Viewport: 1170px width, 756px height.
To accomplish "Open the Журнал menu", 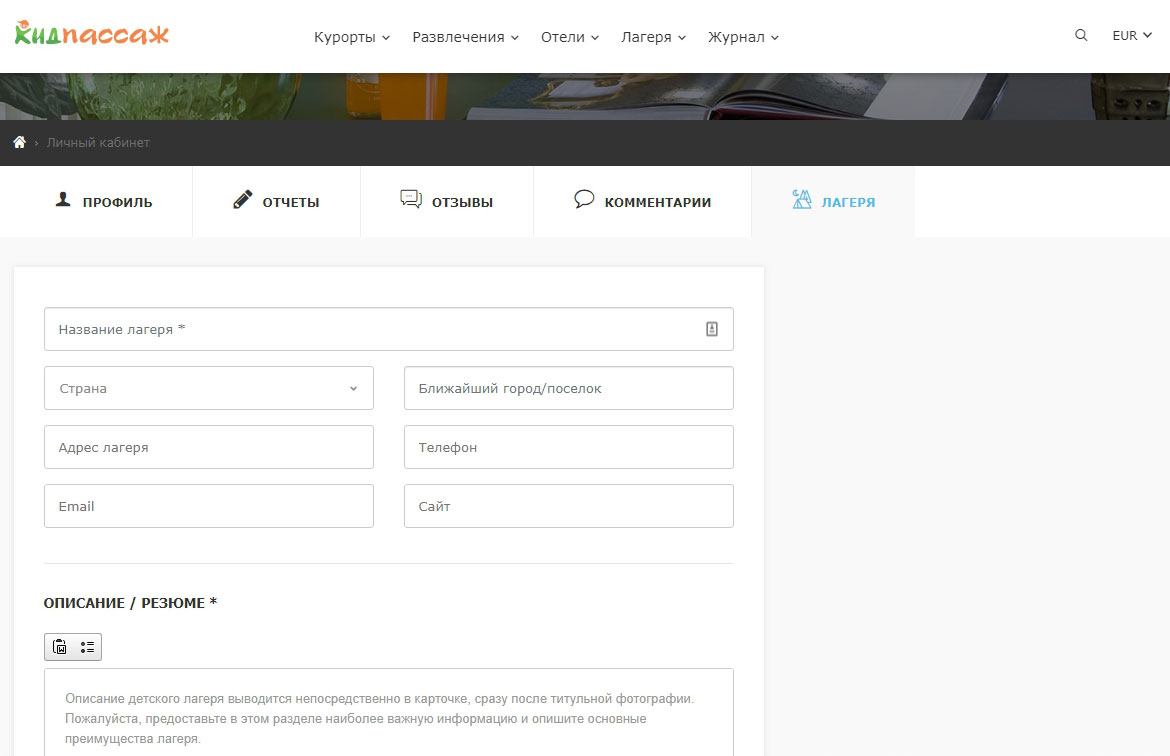I will pyautogui.click(x=743, y=37).
